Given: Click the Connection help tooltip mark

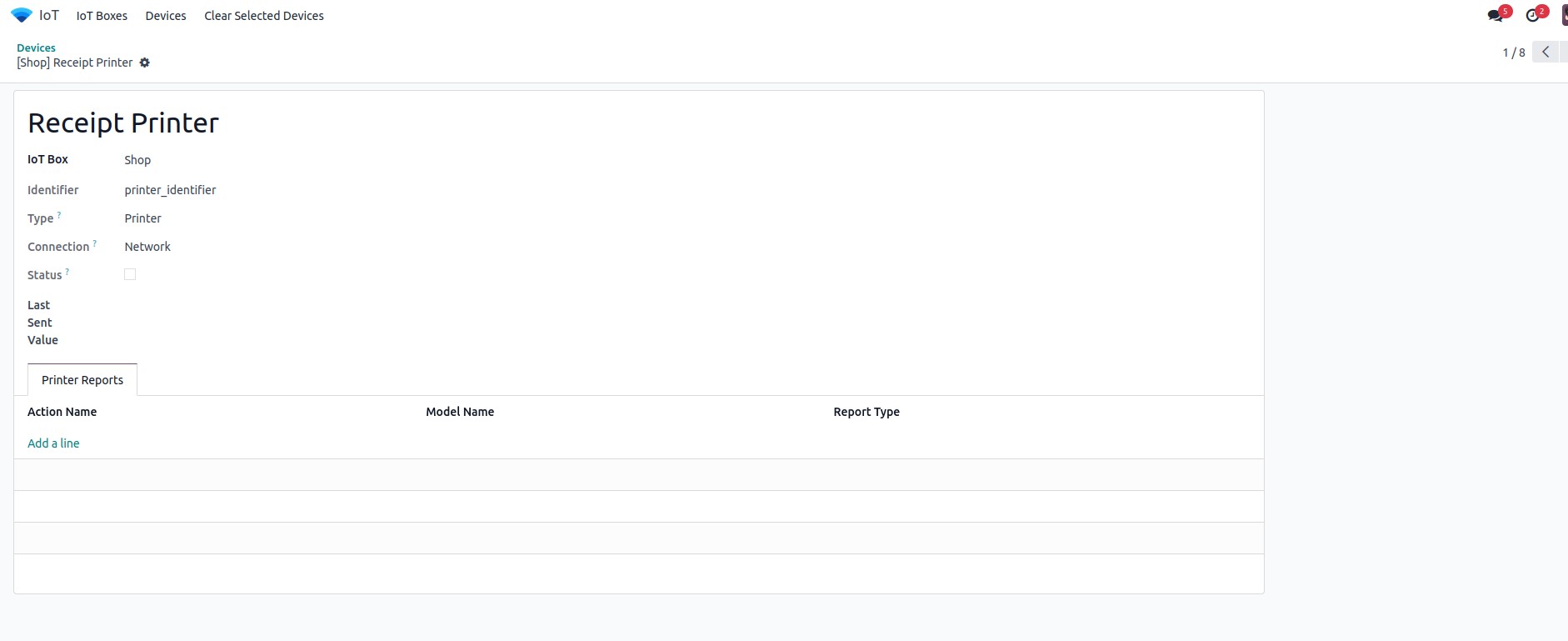Looking at the screenshot, I should [x=95, y=243].
